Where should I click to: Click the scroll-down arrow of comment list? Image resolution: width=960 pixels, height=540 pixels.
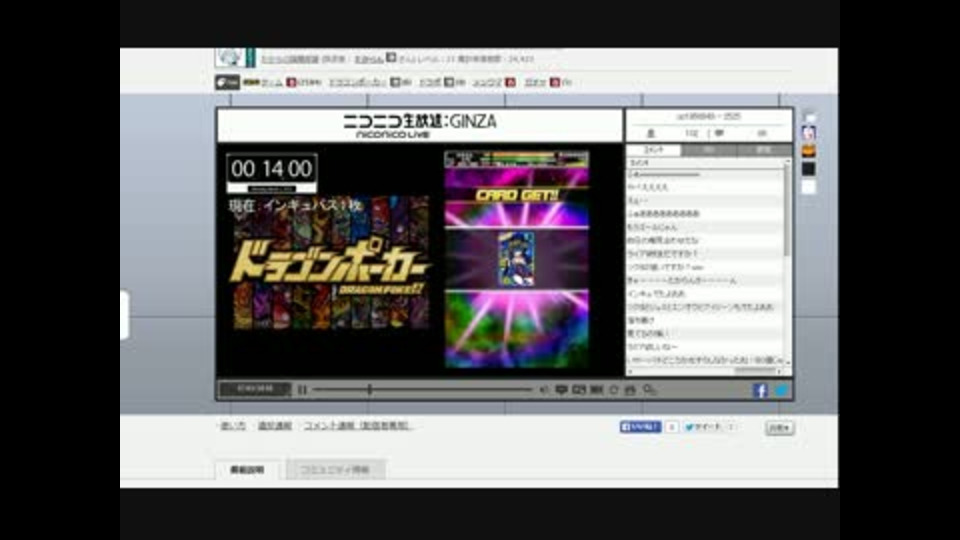coord(787,362)
